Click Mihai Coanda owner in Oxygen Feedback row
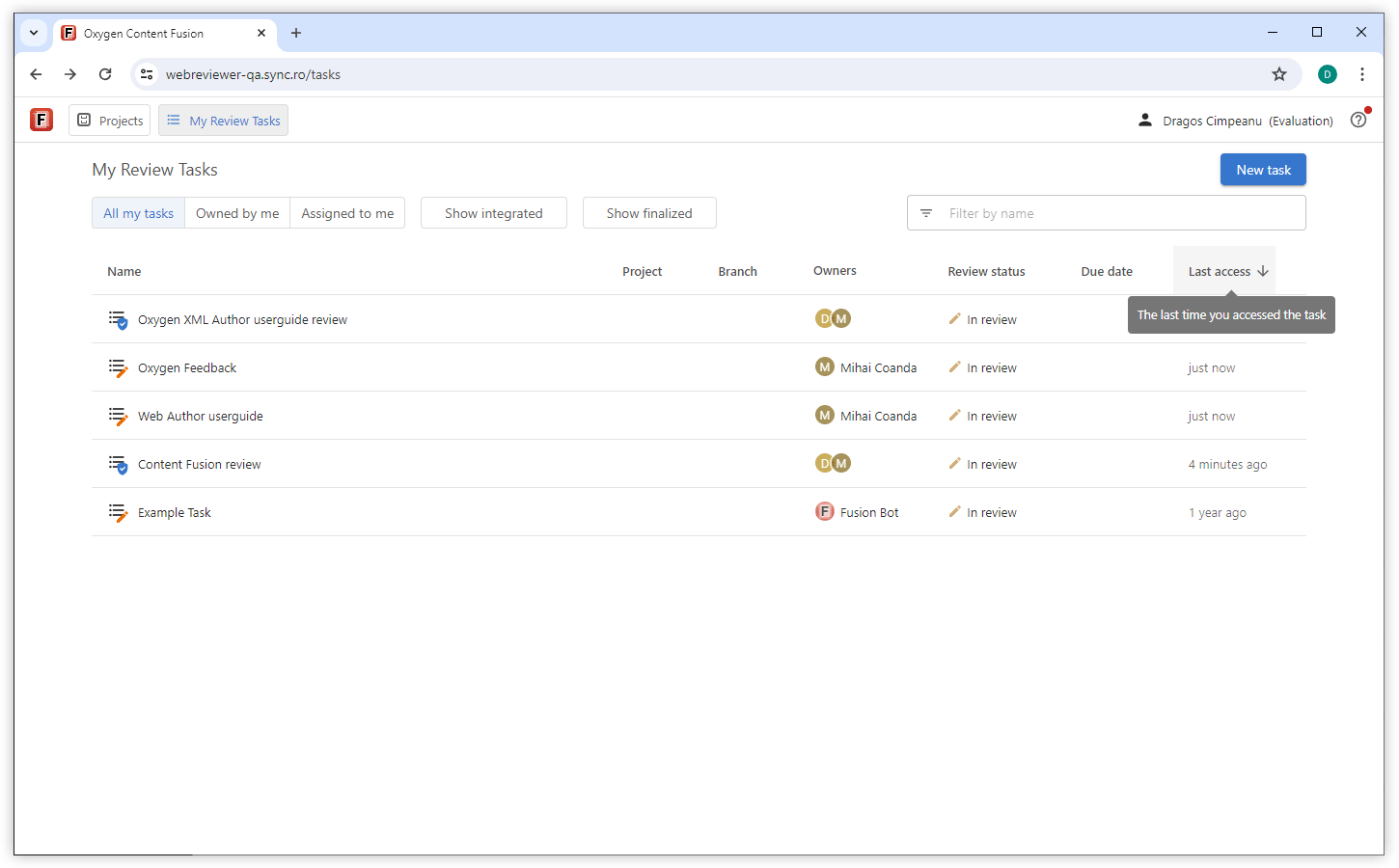Image resolution: width=1399 pixels, height=868 pixels. tap(878, 368)
